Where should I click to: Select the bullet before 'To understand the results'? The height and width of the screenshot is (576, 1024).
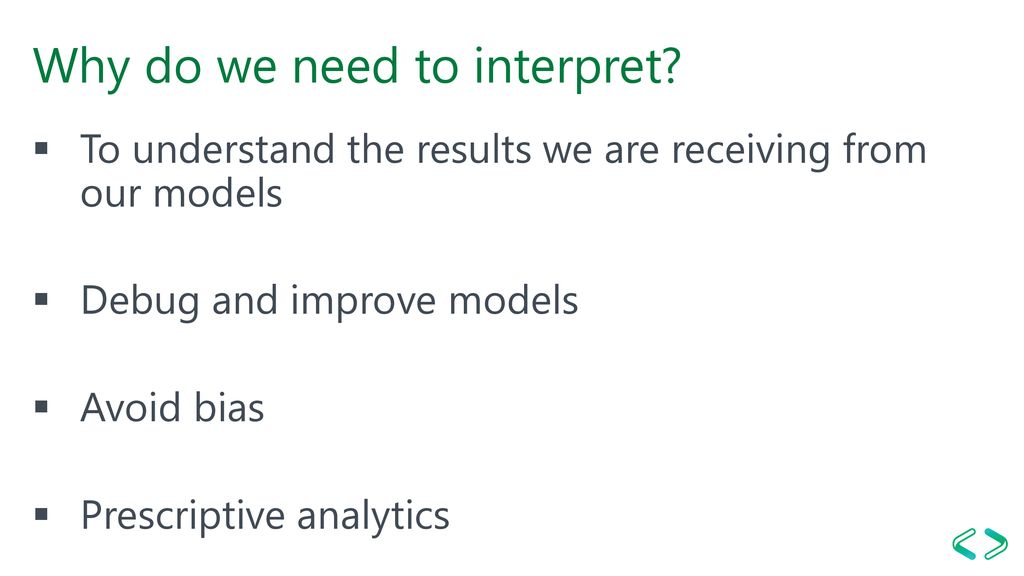point(42,149)
